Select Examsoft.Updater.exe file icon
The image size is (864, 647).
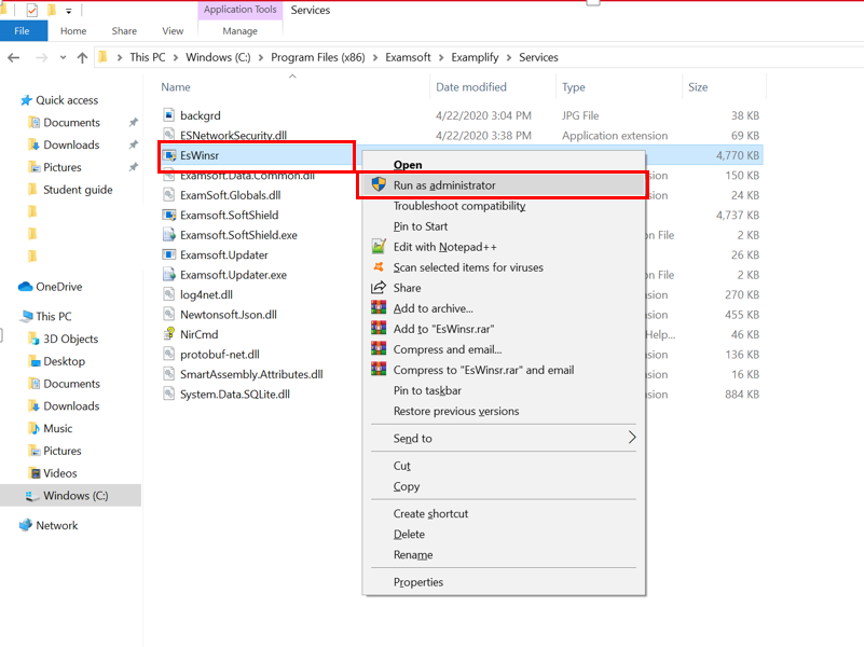169,274
